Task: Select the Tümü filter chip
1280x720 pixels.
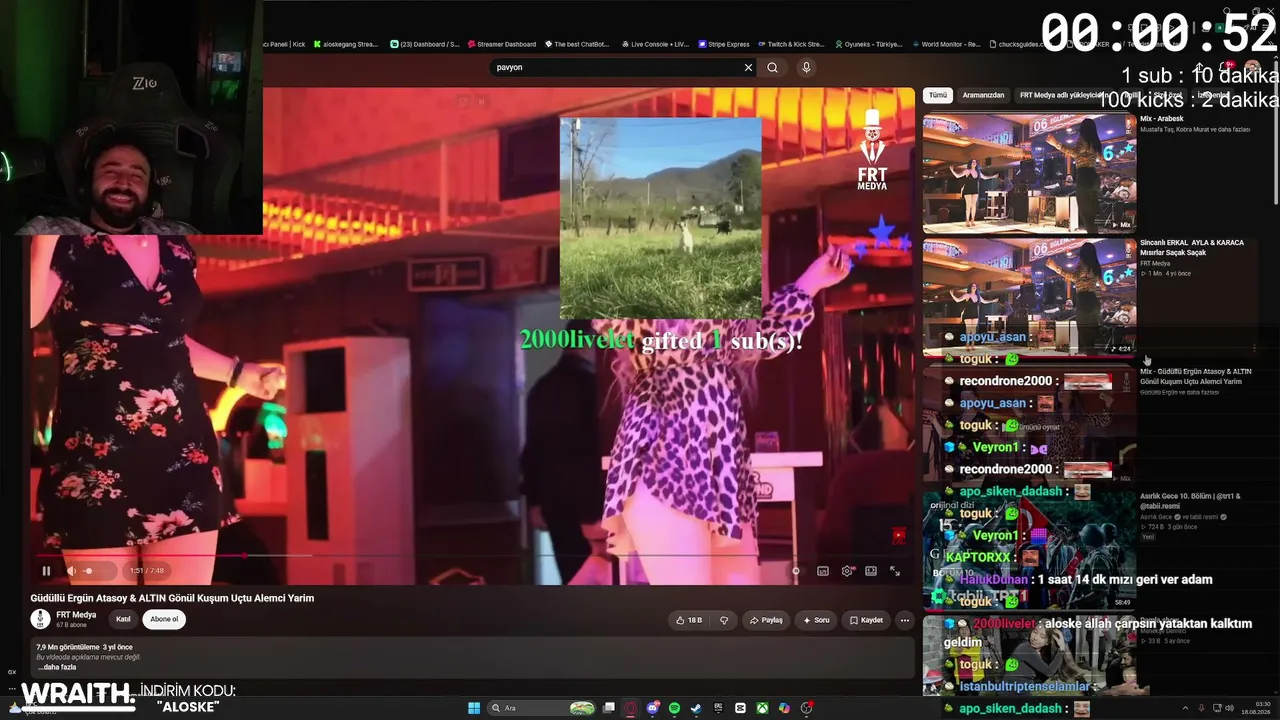Action: (937, 95)
